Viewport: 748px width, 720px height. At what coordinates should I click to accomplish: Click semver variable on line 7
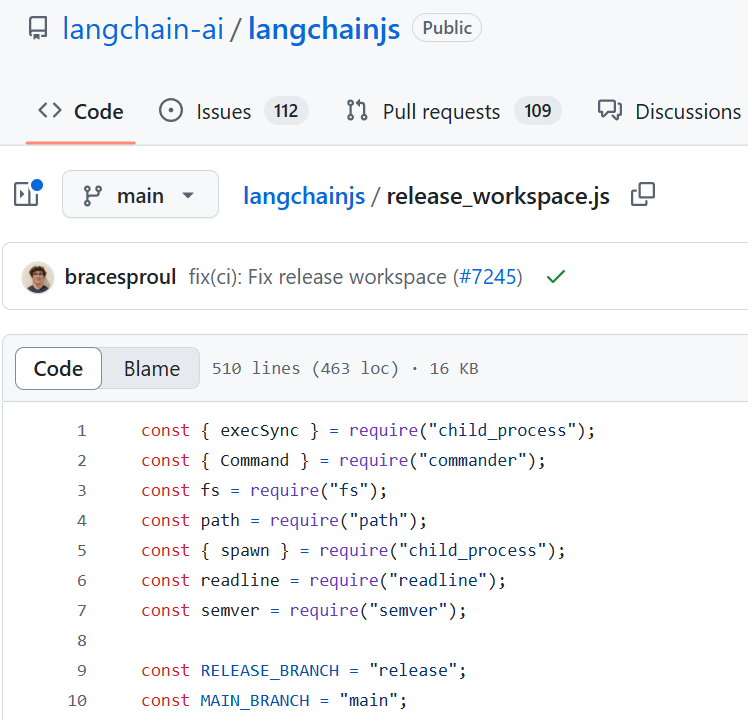point(230,610)
